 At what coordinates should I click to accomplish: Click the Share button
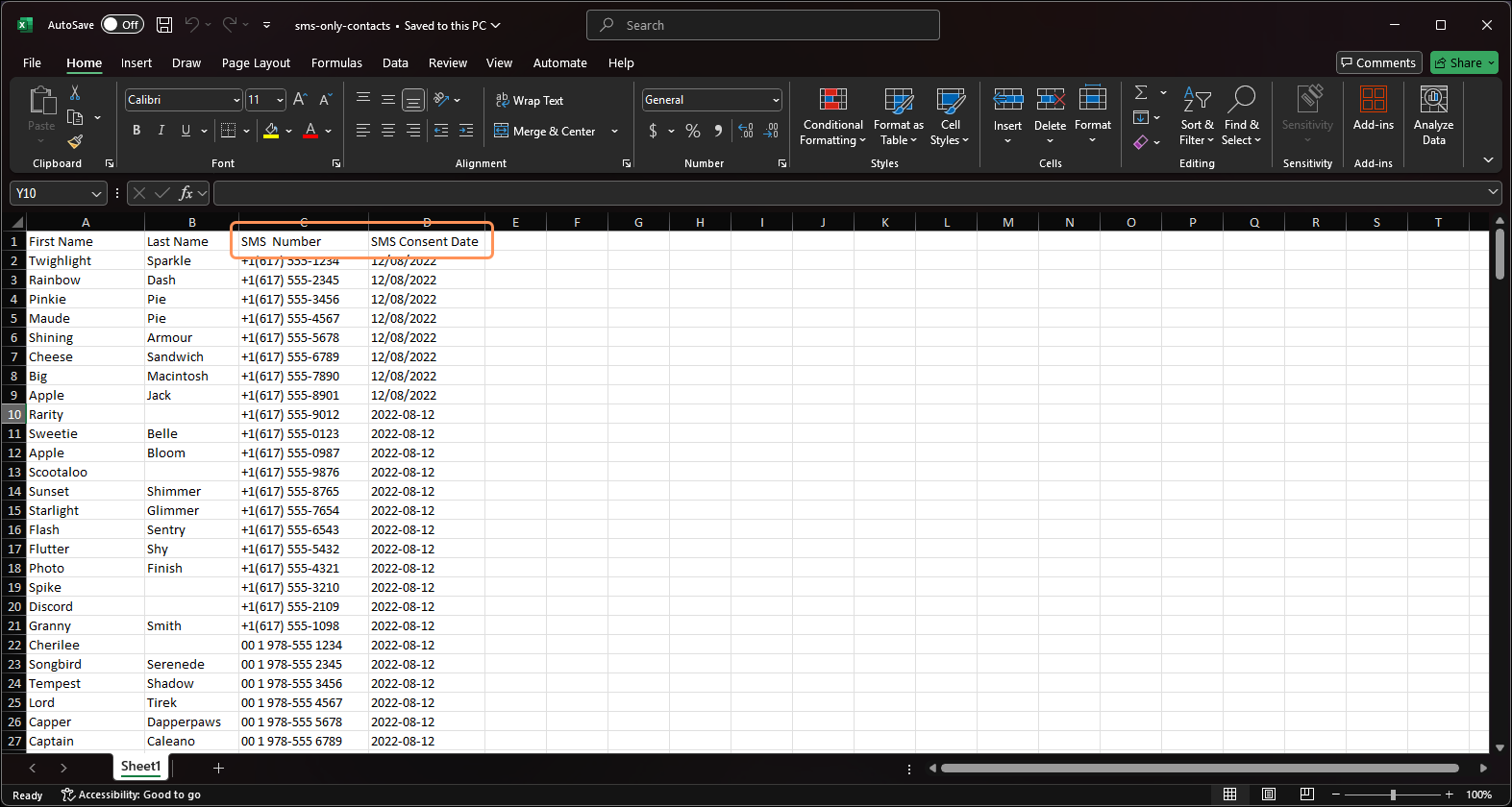point(1464,62)
